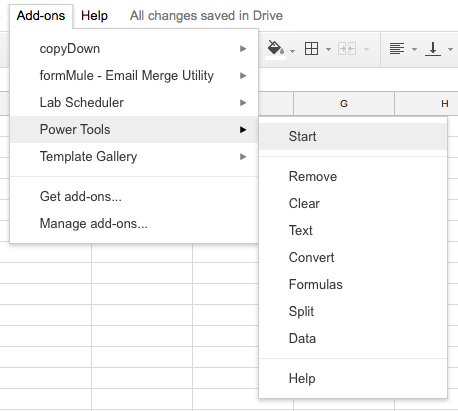Select column G header
Image resolution: width=458 pixels, height=411 pixels.
coord(344,104)
